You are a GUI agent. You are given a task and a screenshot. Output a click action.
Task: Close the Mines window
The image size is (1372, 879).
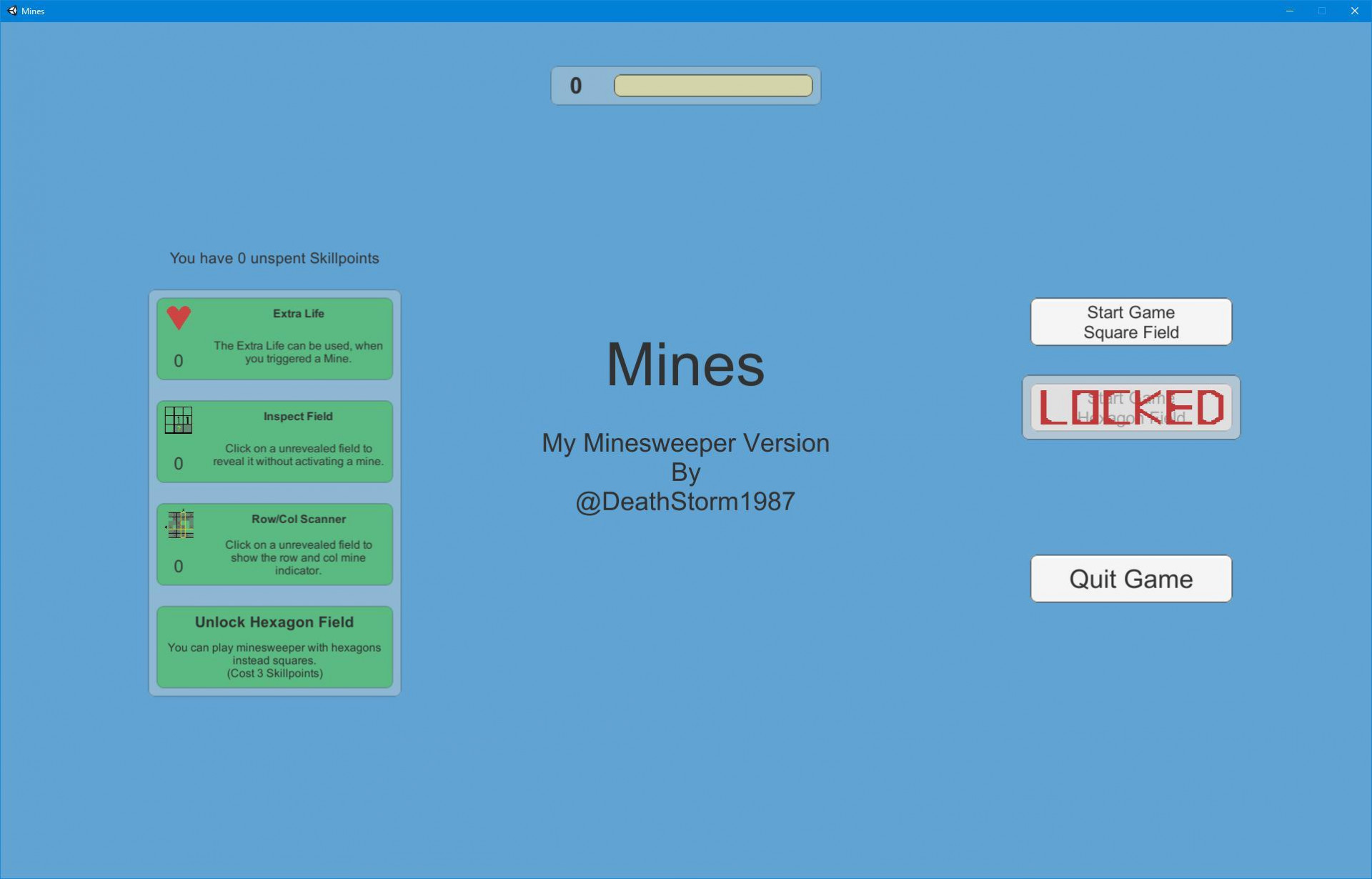coord(1354,11)
